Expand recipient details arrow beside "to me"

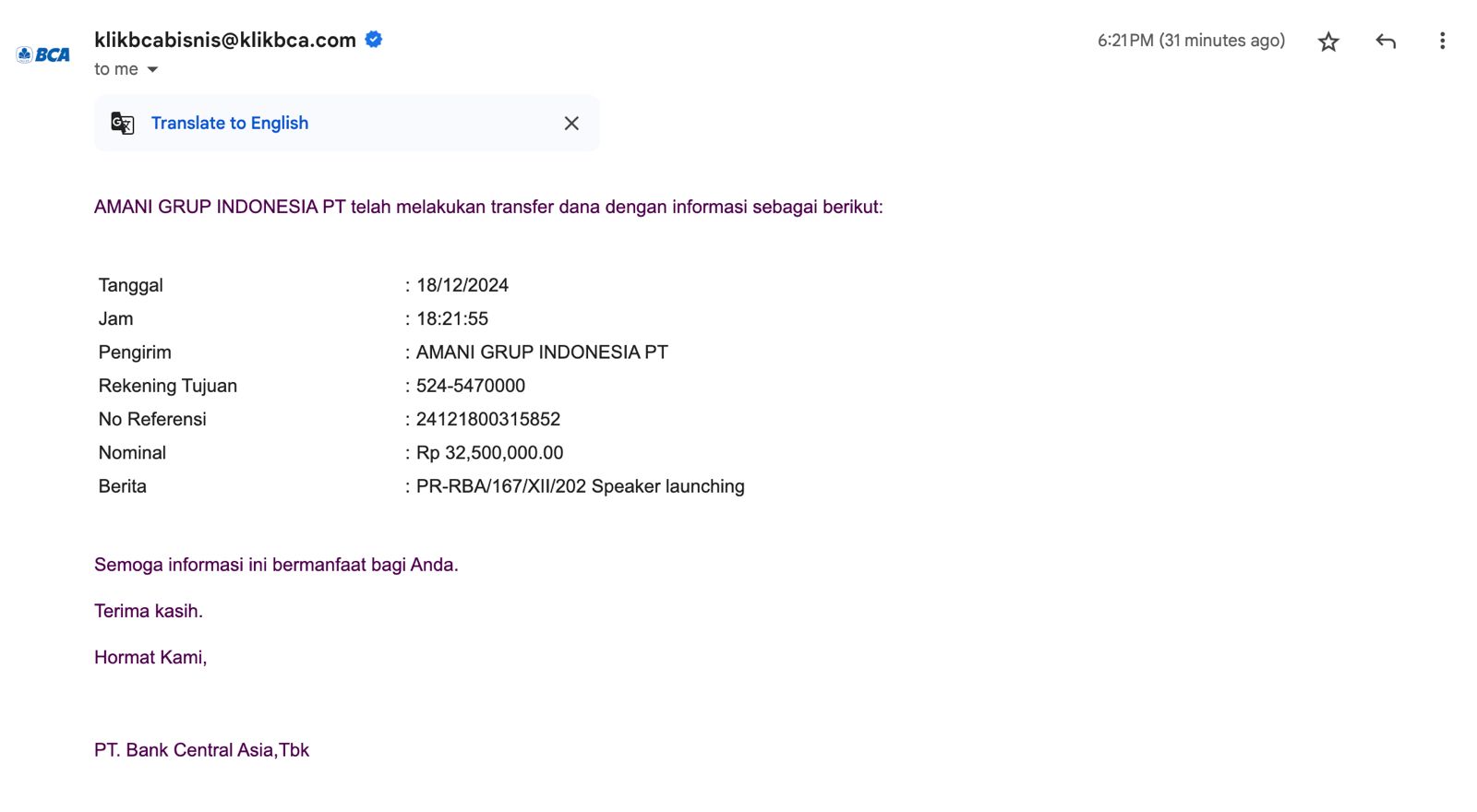point(153,69)
